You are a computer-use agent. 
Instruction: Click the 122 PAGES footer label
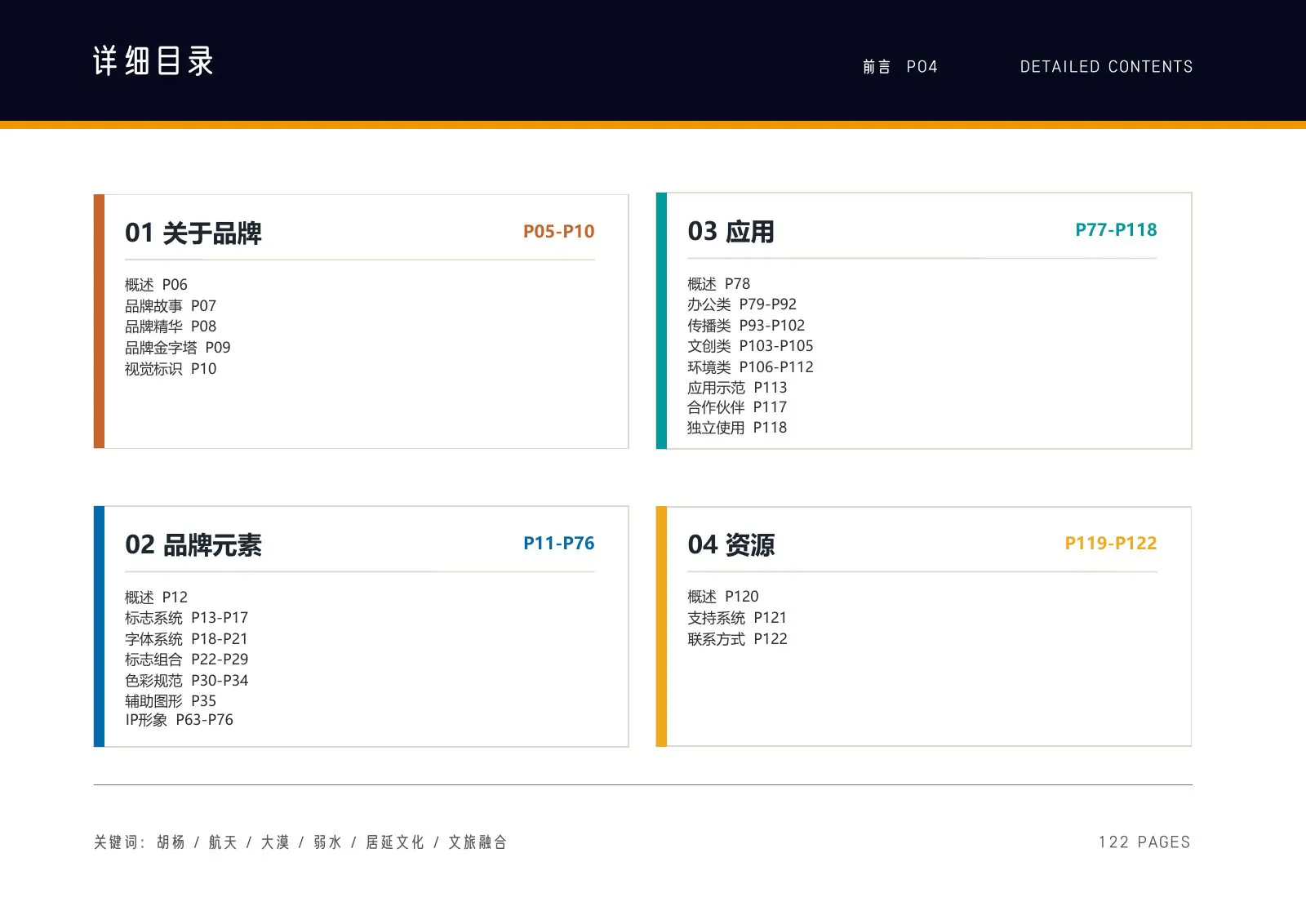tap(1144, 842)
